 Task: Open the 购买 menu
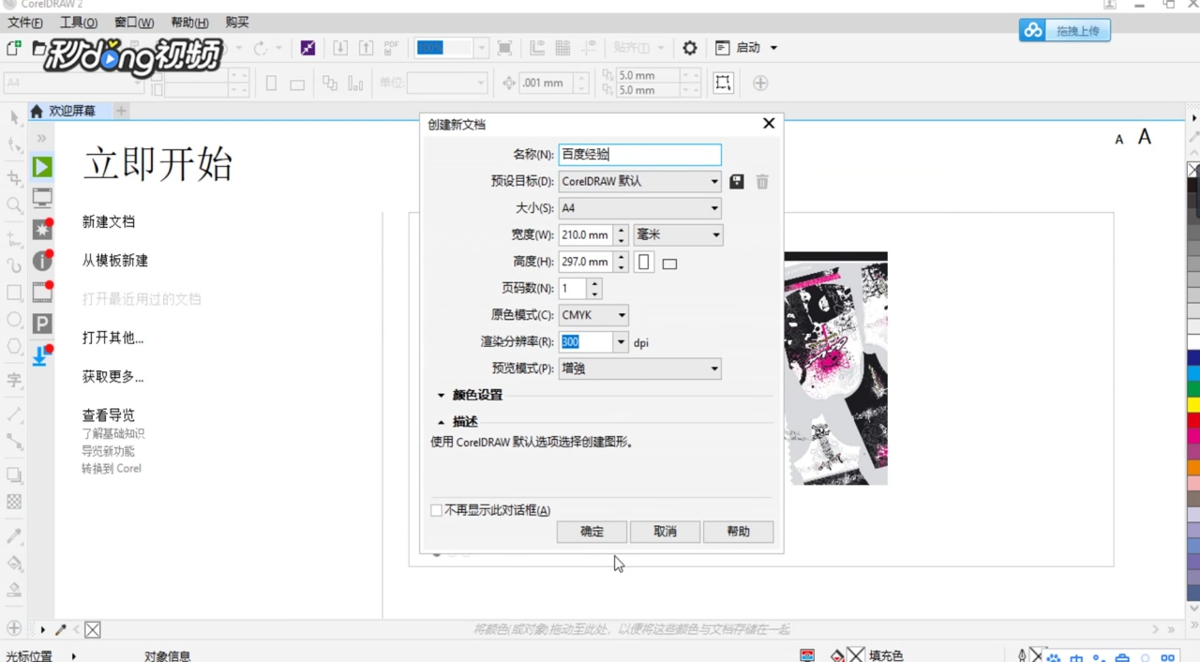coord(237,22)
